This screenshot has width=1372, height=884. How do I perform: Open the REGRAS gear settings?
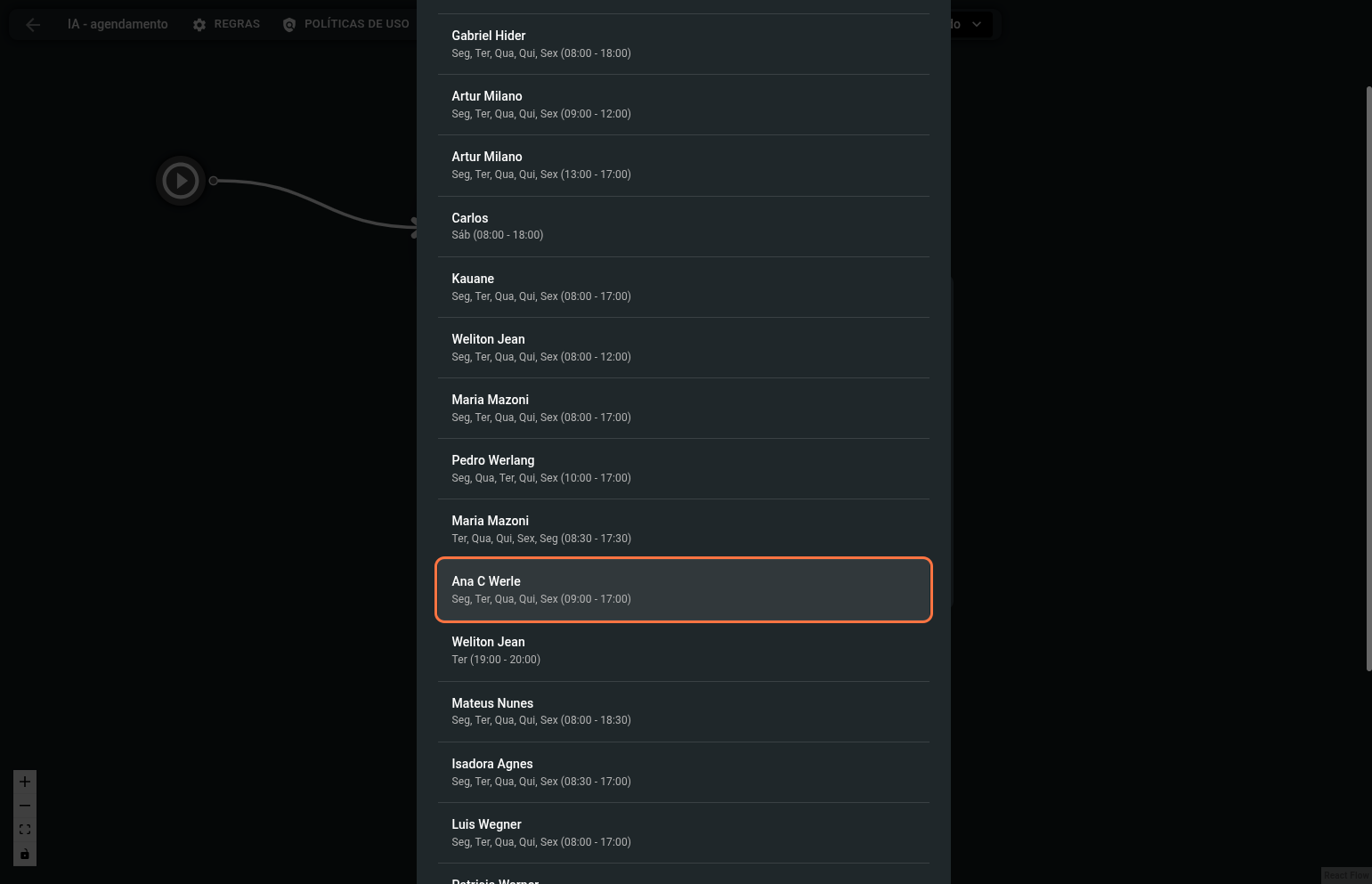click(x=199, y=25)
